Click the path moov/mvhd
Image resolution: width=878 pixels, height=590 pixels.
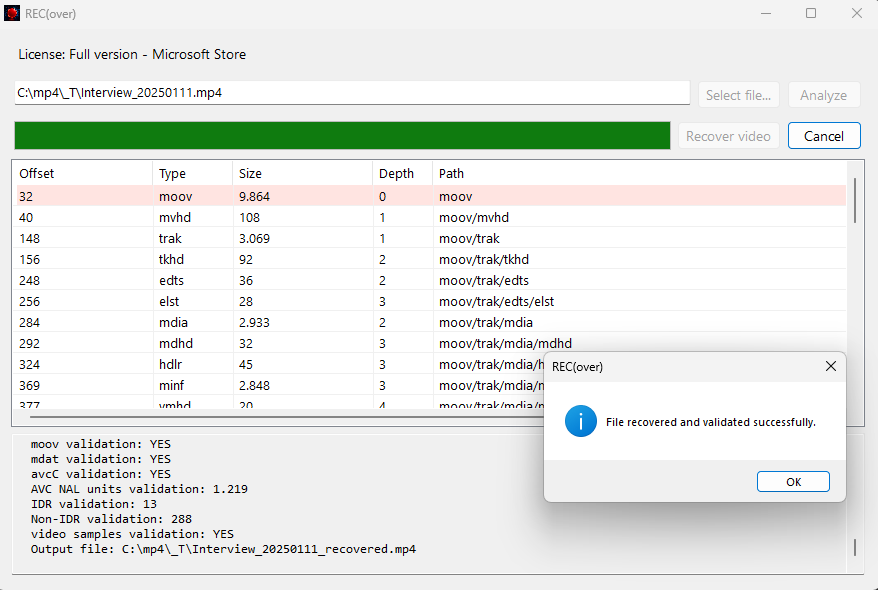474,217
